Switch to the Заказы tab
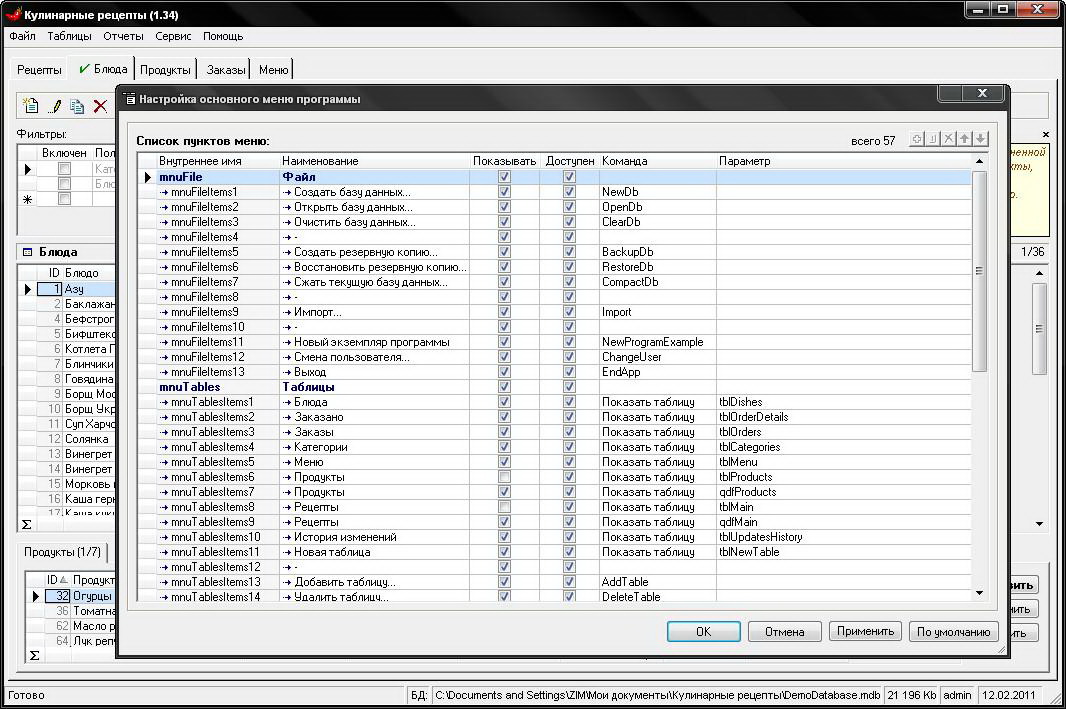 [x=225, y=70]
